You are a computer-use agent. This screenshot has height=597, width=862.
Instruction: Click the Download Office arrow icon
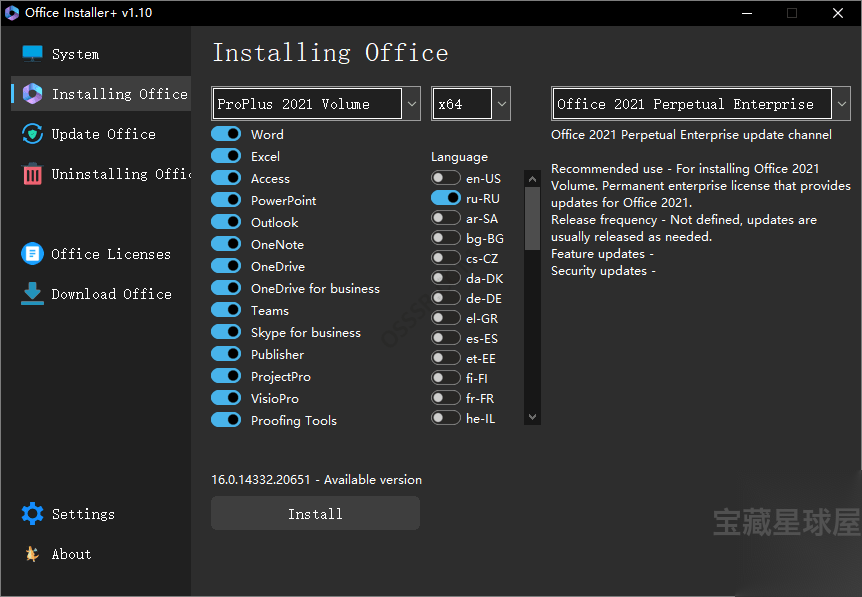[x=32, y=294]
